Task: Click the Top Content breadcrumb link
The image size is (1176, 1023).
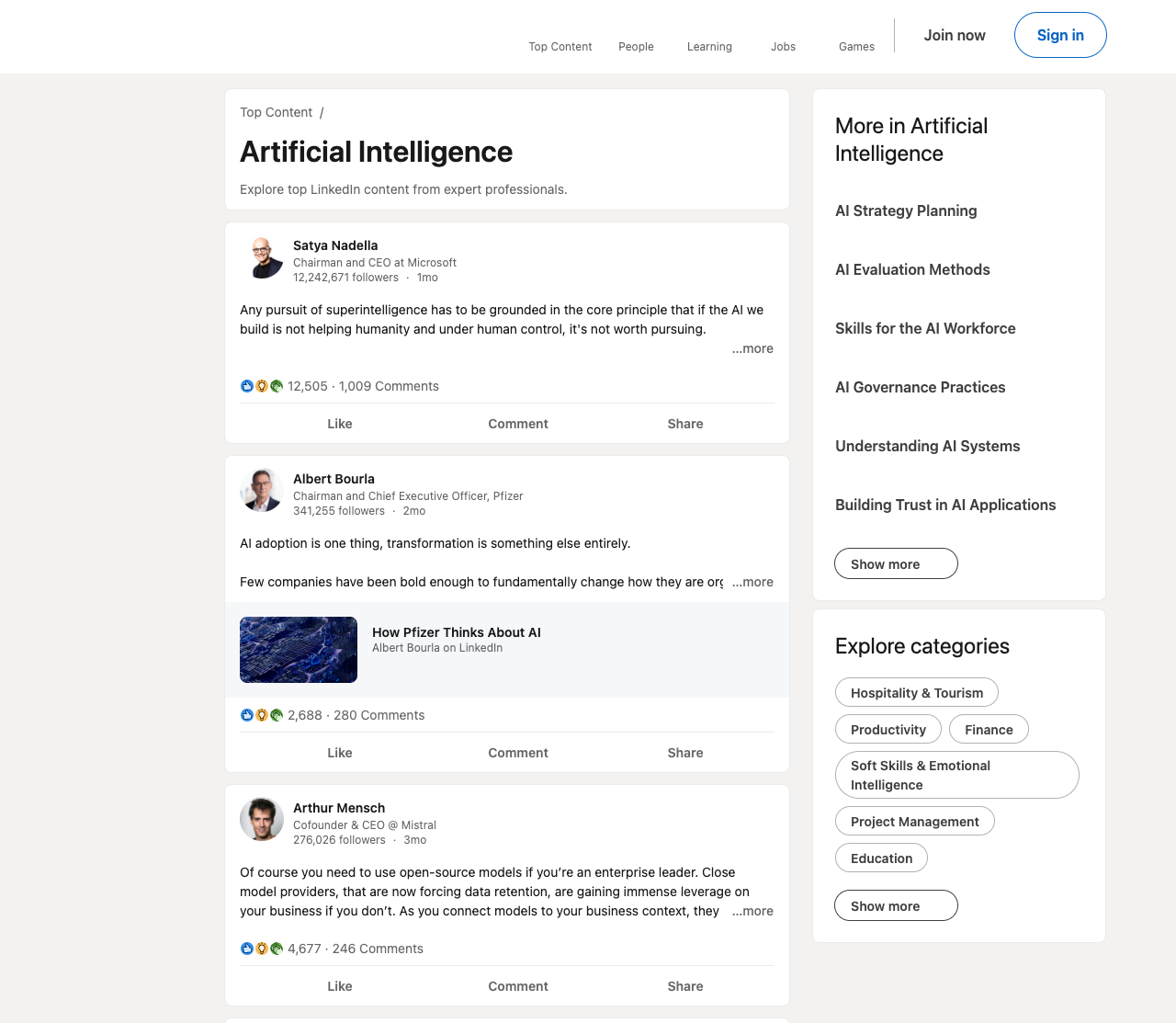Action: [x=276, y=112]
